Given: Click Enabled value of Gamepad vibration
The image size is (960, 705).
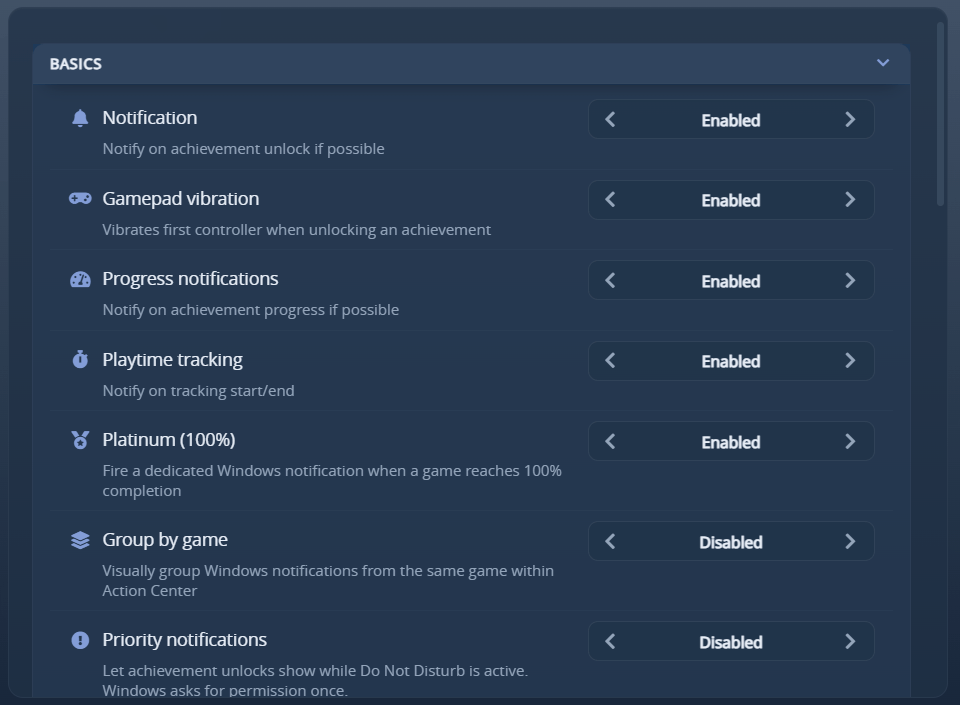Looking at the screenshot, I should tap(730, 200).
